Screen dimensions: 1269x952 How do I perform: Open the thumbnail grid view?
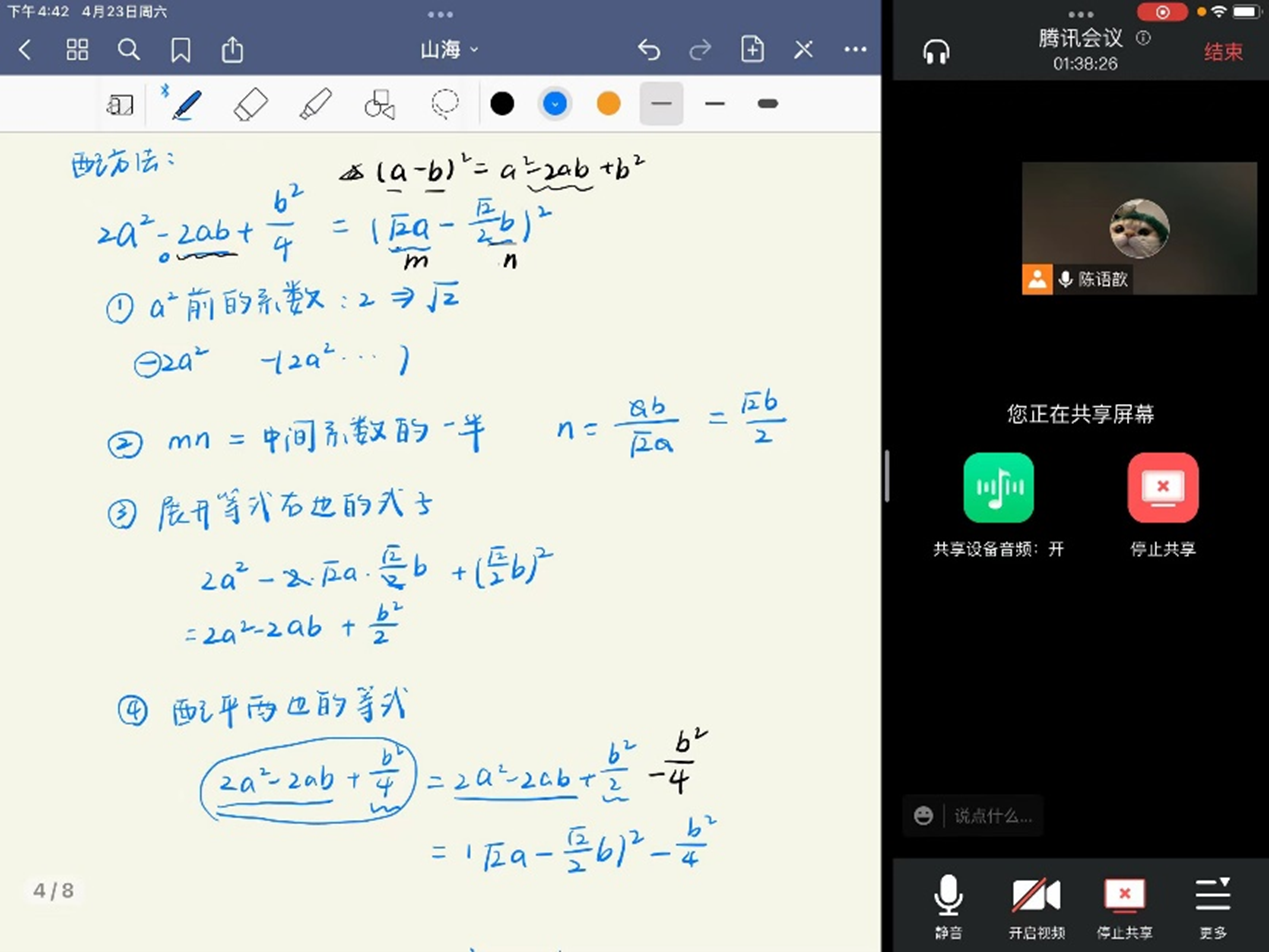coord(77,50)
